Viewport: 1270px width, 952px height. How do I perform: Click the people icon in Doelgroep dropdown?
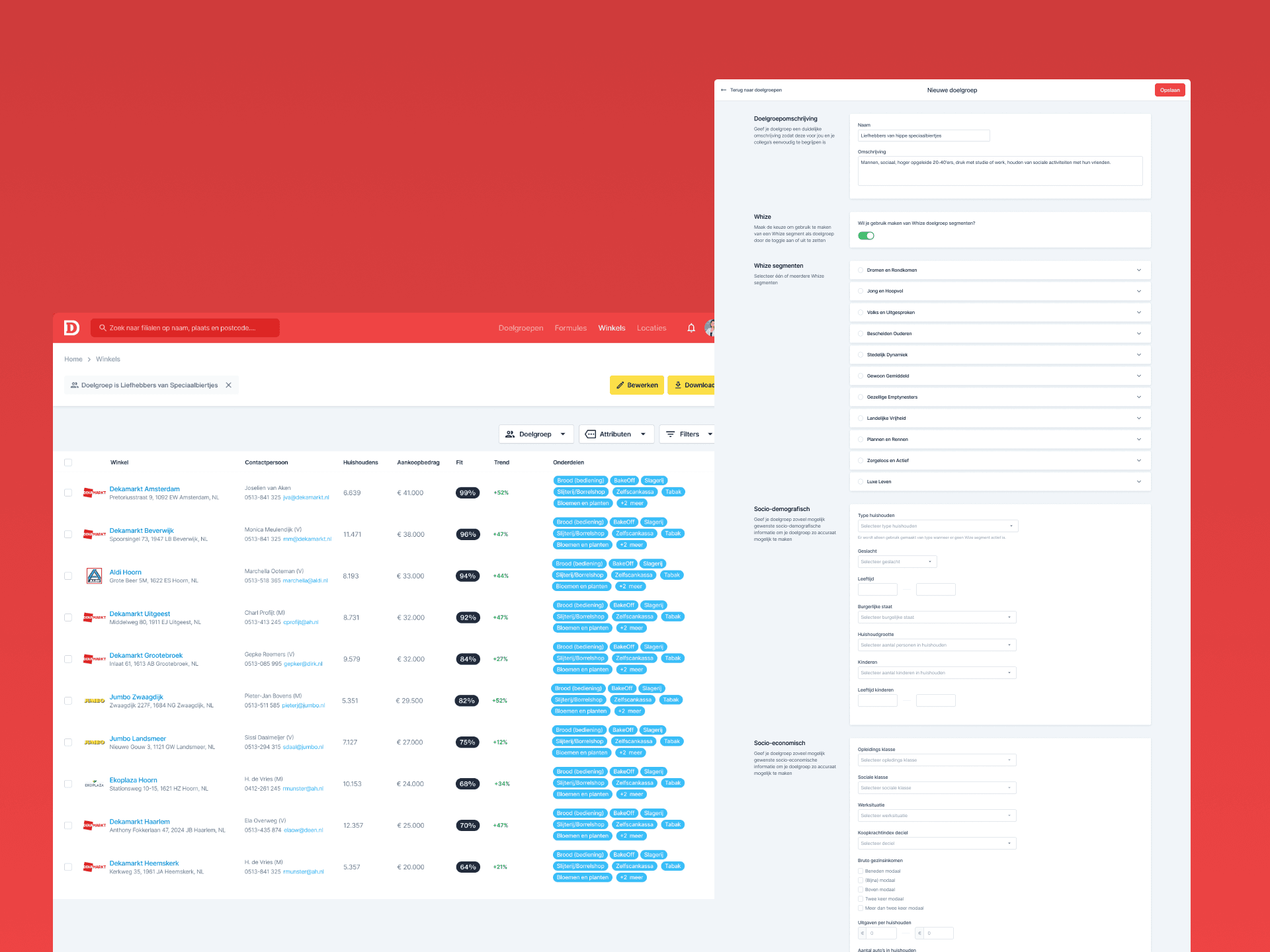coord(510,434)
